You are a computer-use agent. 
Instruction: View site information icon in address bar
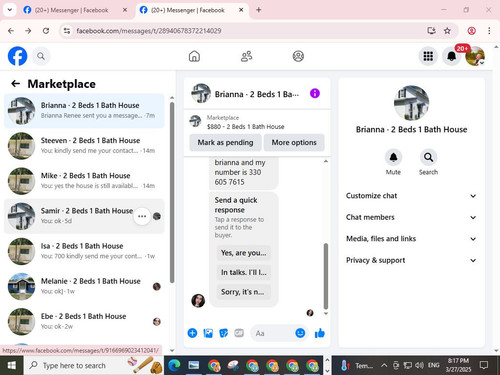coord(67,31)
